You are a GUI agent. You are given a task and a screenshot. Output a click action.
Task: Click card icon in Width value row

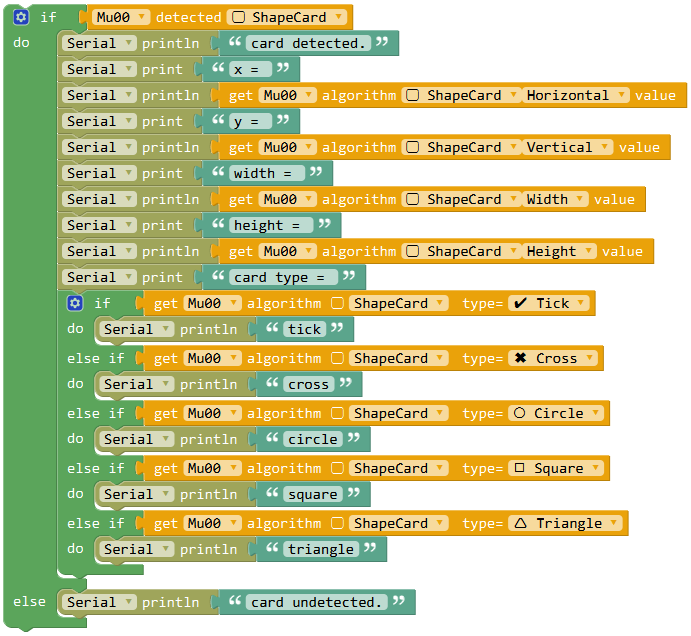pyautogui.click(x=412, y=199)
